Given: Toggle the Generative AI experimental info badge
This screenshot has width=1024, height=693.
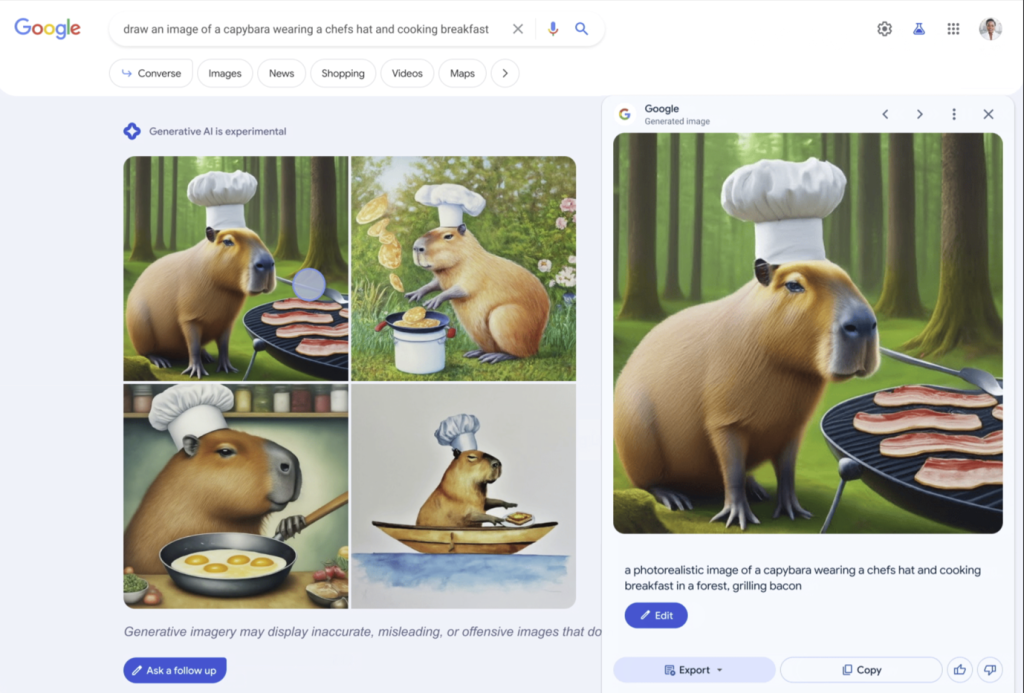Looking at the screenshot, I should click(x=132, y=130).
